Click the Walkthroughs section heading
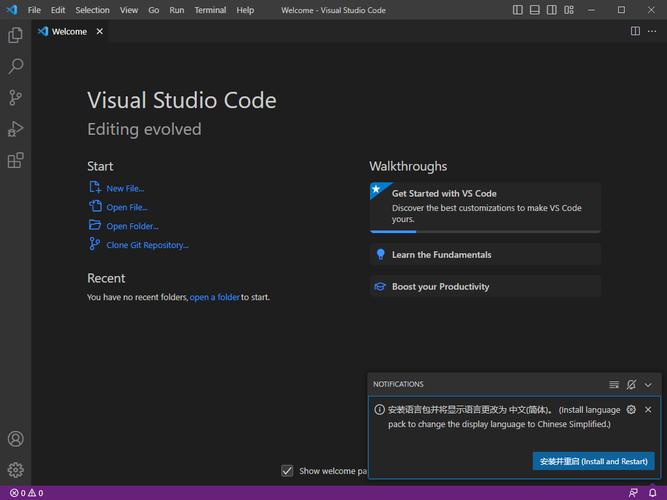This screenshot has height=500, width=667. pyautogui.click(x=408, y=166)
